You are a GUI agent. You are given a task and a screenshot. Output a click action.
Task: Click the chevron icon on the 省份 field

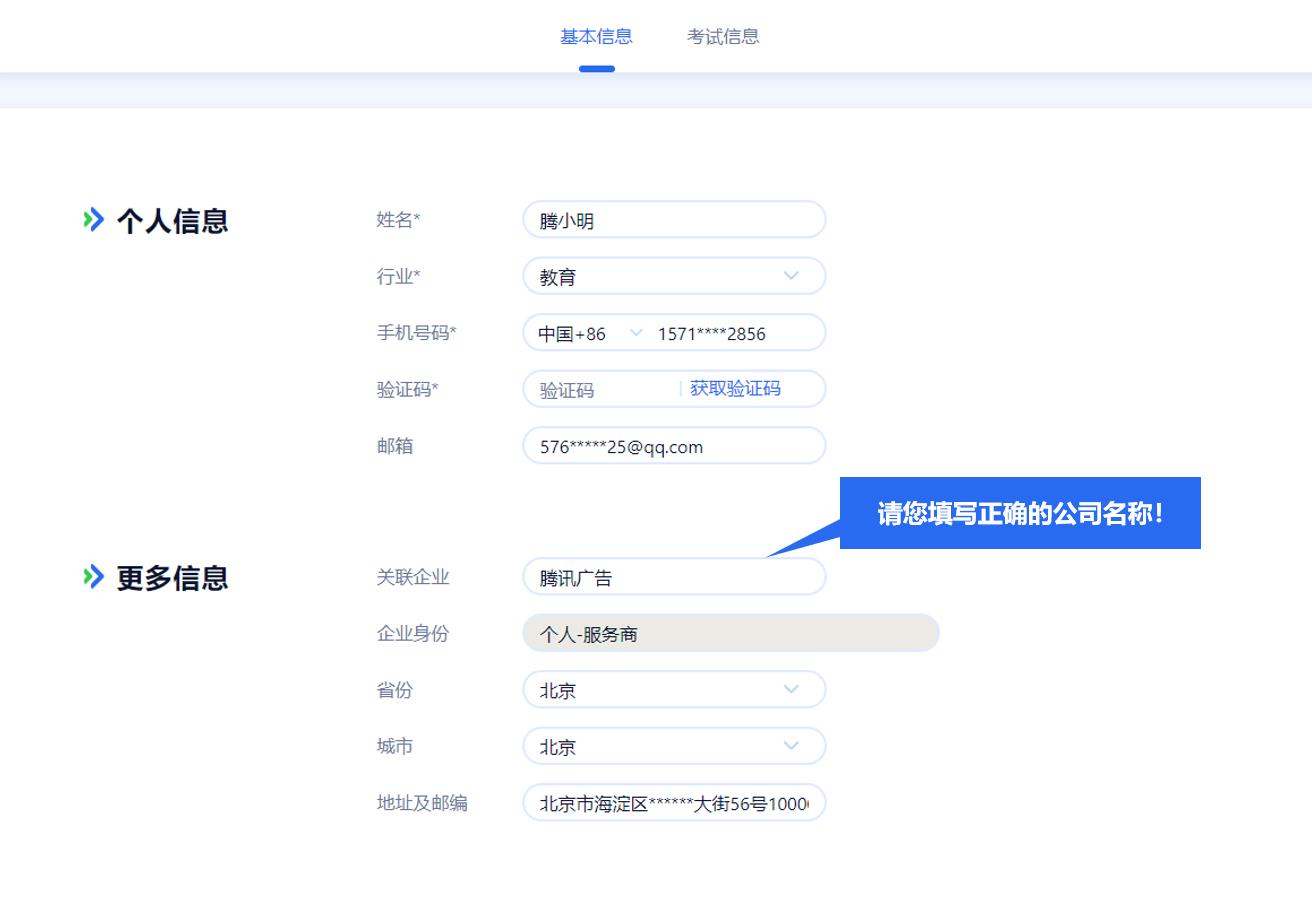(793, 689)
